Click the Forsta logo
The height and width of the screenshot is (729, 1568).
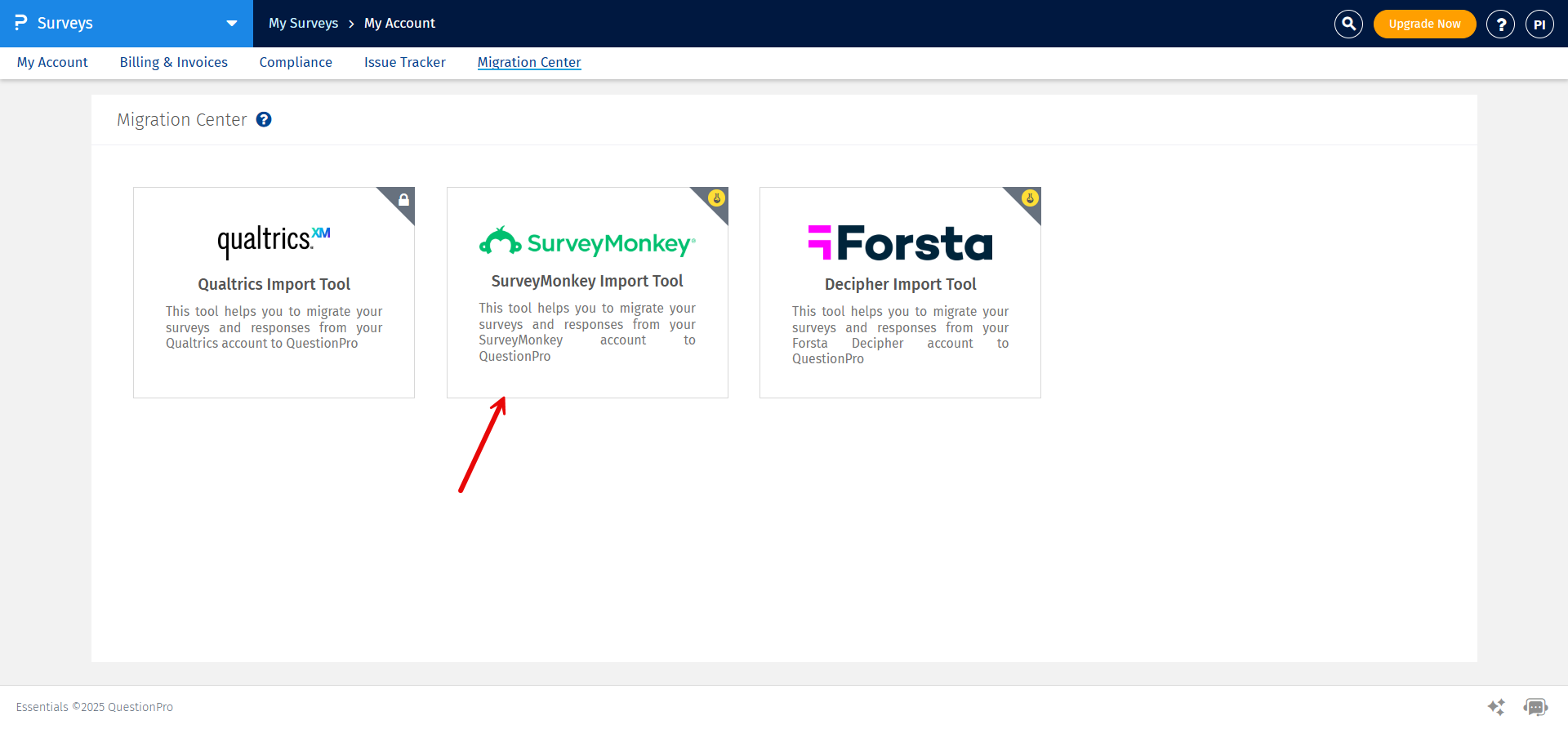click(x=900, y=242)
